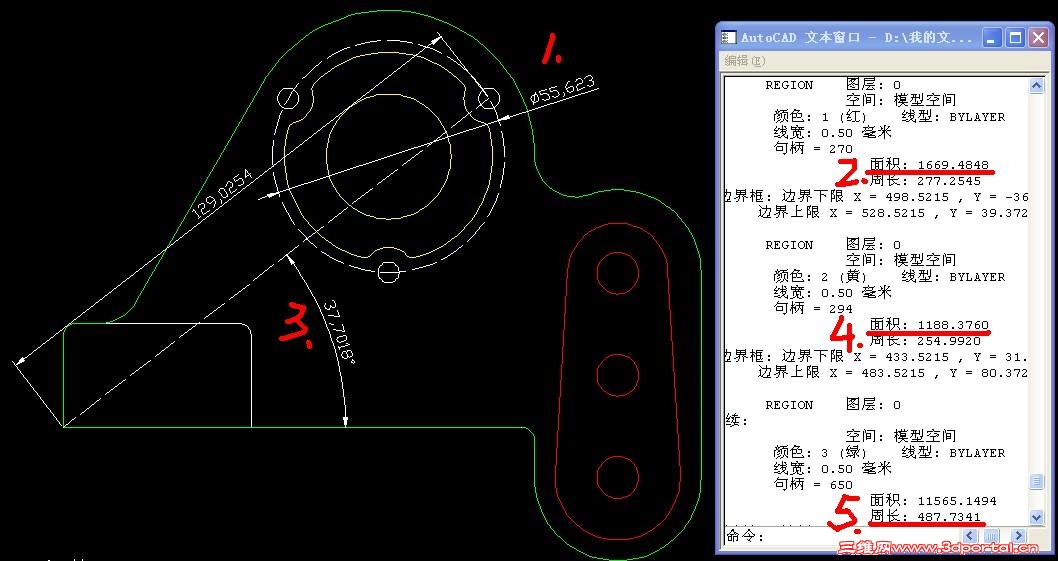Viewport: 1058px width, 561px height.
Task: Click the 续: prompt text
Action: [x=736, y=421]
